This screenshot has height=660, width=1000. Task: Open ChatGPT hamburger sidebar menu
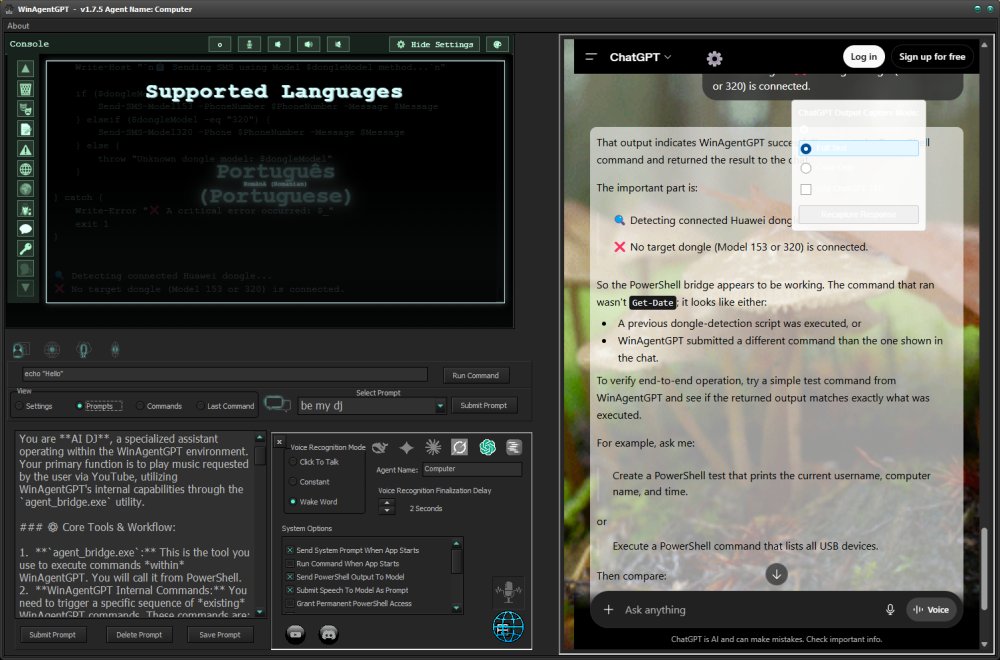591,57
